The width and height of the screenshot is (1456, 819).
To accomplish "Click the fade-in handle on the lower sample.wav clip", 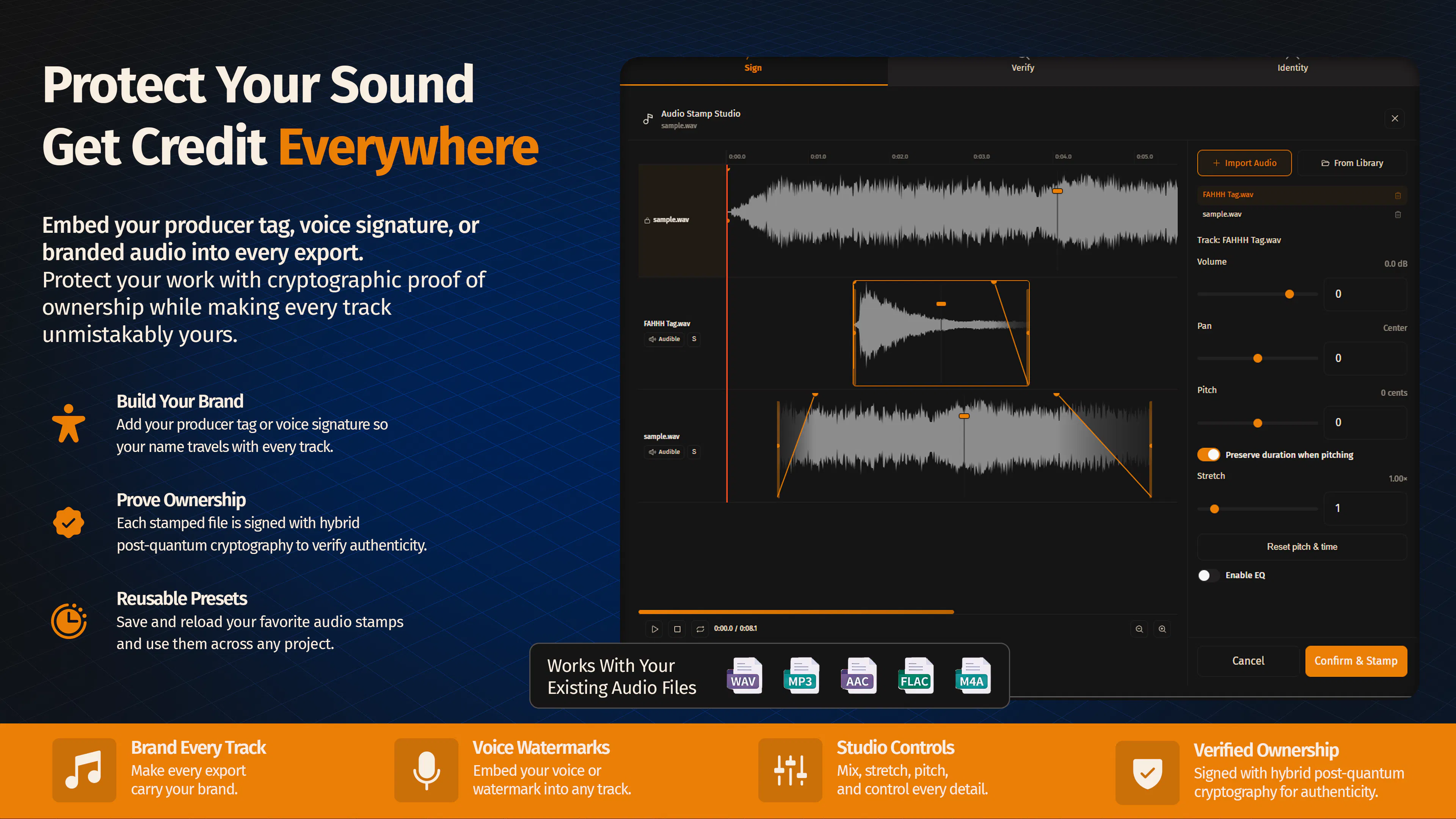I will click(815, 394).
